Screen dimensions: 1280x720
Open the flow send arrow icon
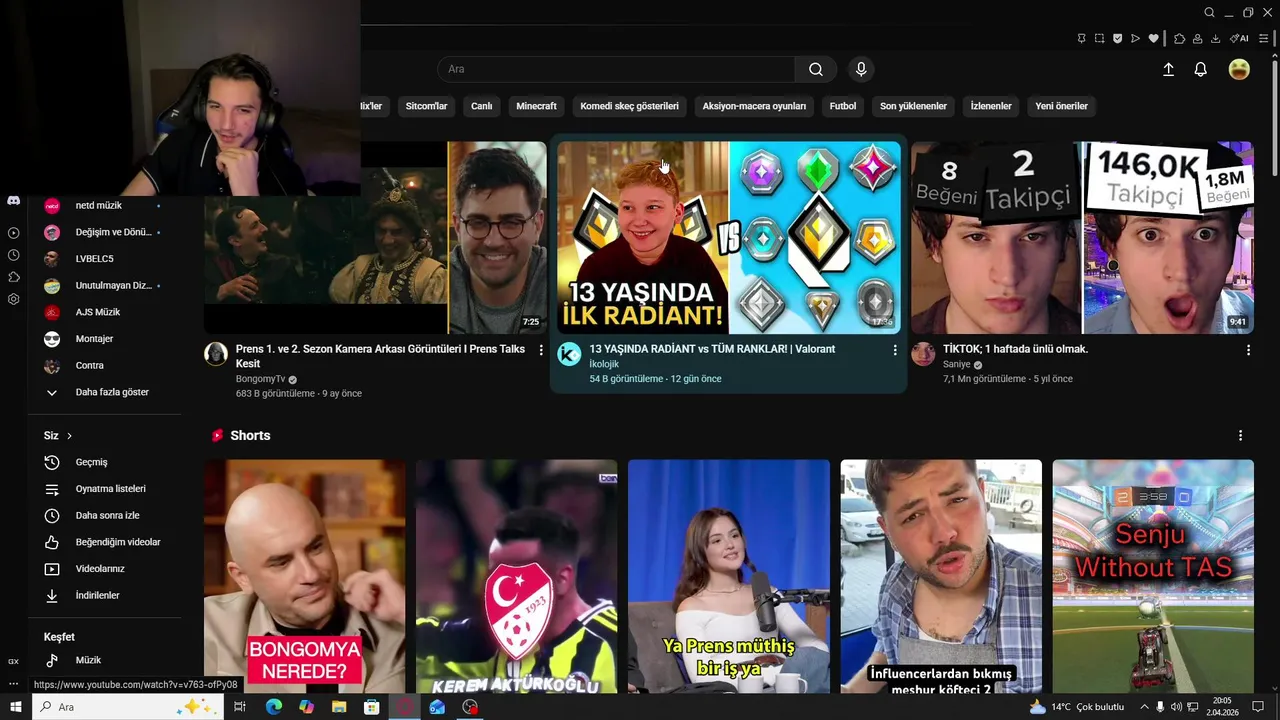[1135, 39]
